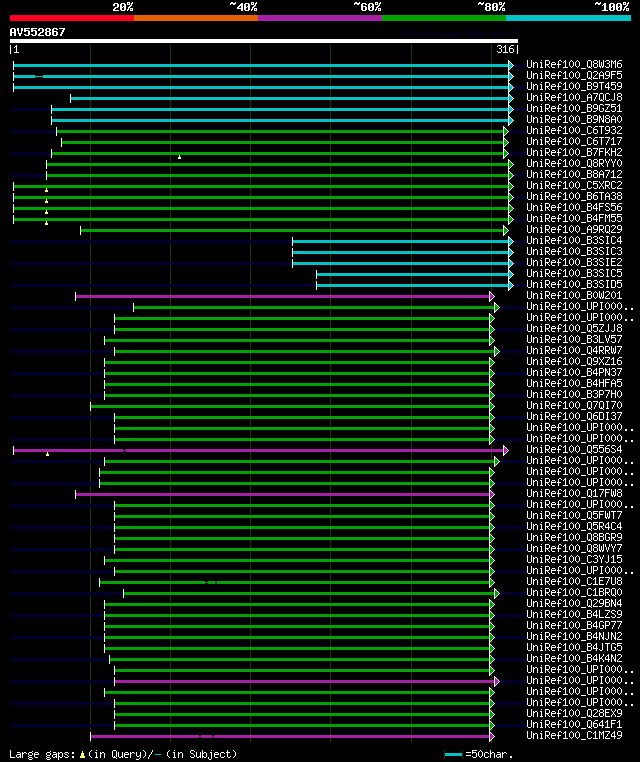Select hit label UniRef100_B8A712
This screenshot has width=640, height=762.
(574, 174)
